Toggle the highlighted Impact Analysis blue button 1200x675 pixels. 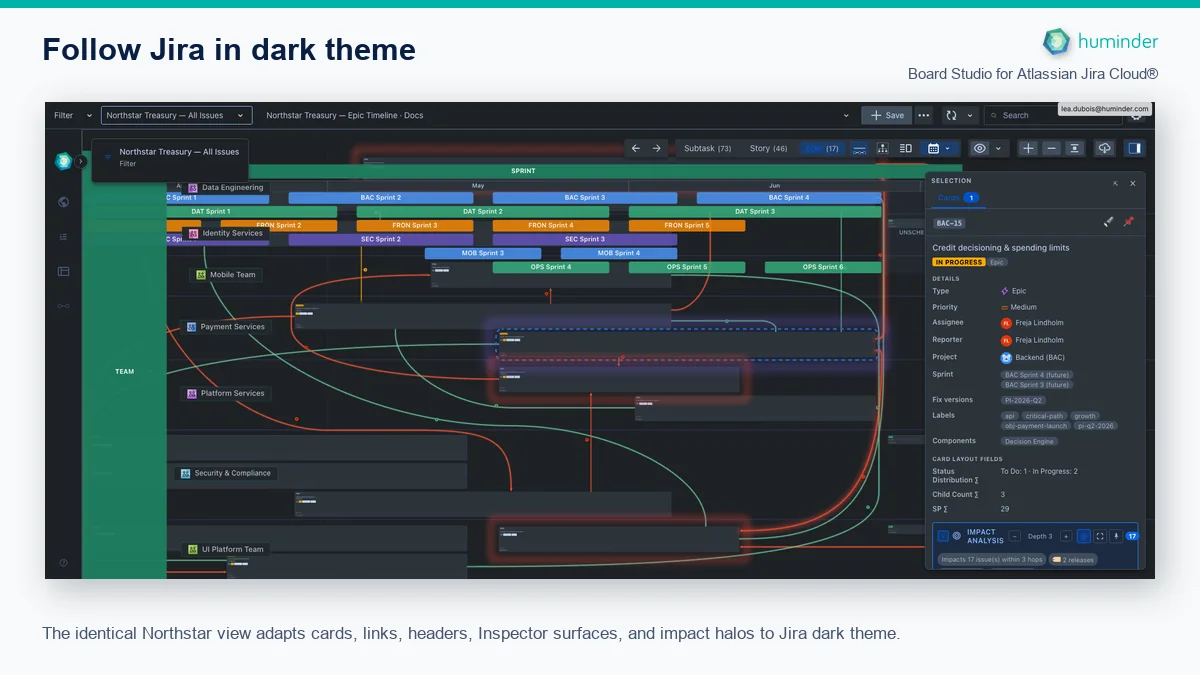1084,536
